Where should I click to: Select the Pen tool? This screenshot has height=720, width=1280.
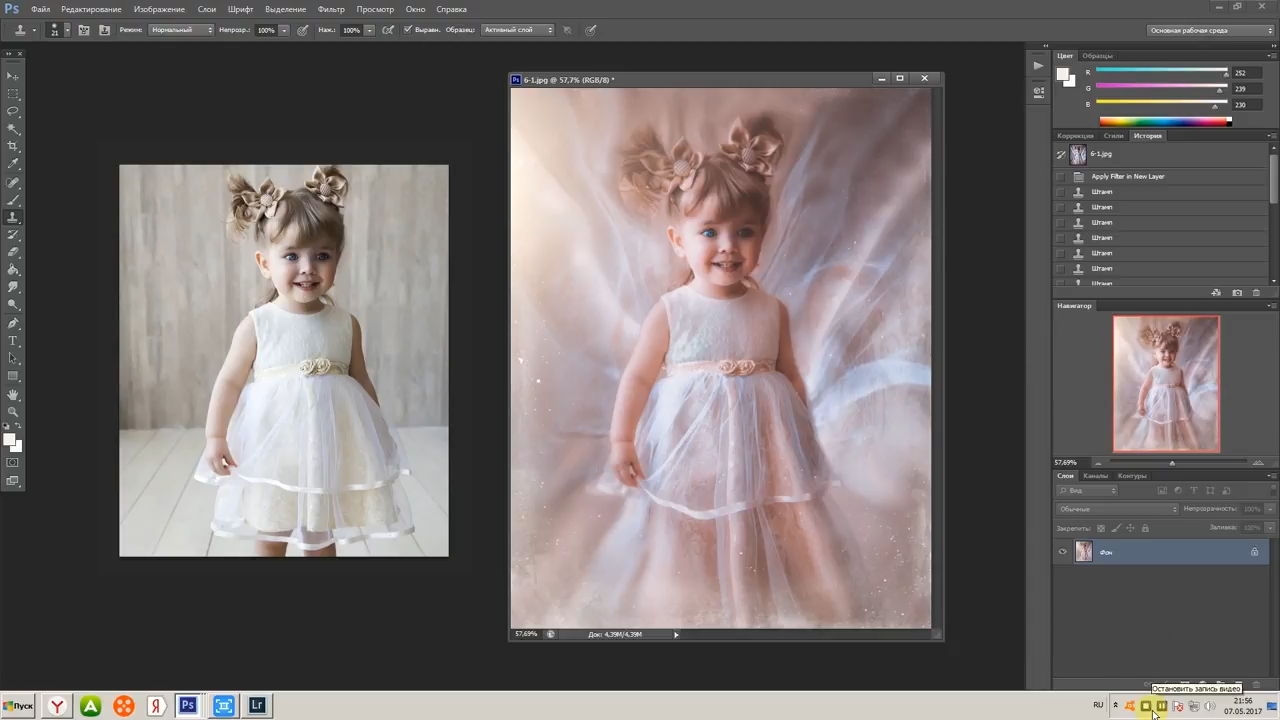pos(13,324)
